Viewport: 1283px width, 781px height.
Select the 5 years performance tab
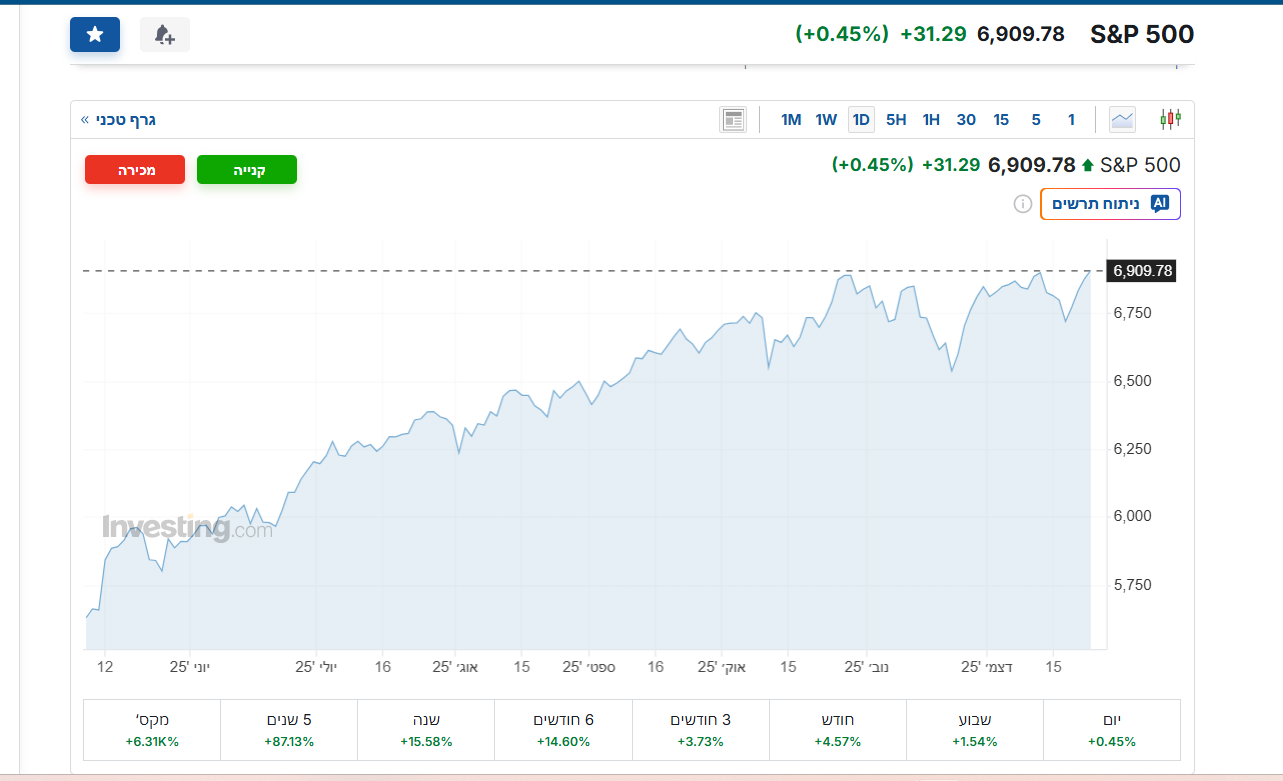pyautogui.click(x=289, y=730)
